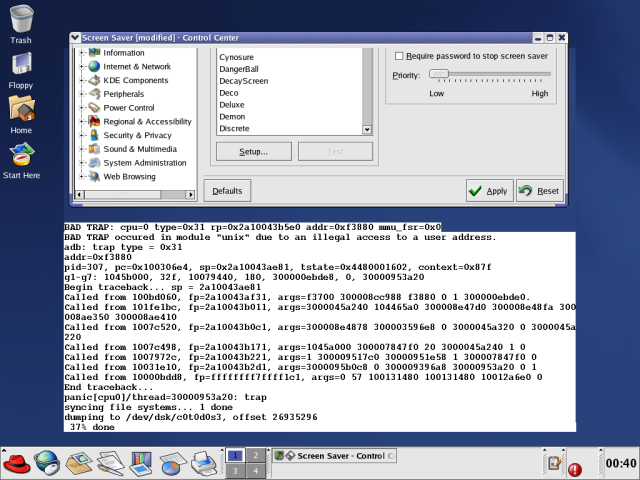Viewport: 640px width, 480px height.
Task: Expand the Peripherals tree node
Action: point(81,94)
